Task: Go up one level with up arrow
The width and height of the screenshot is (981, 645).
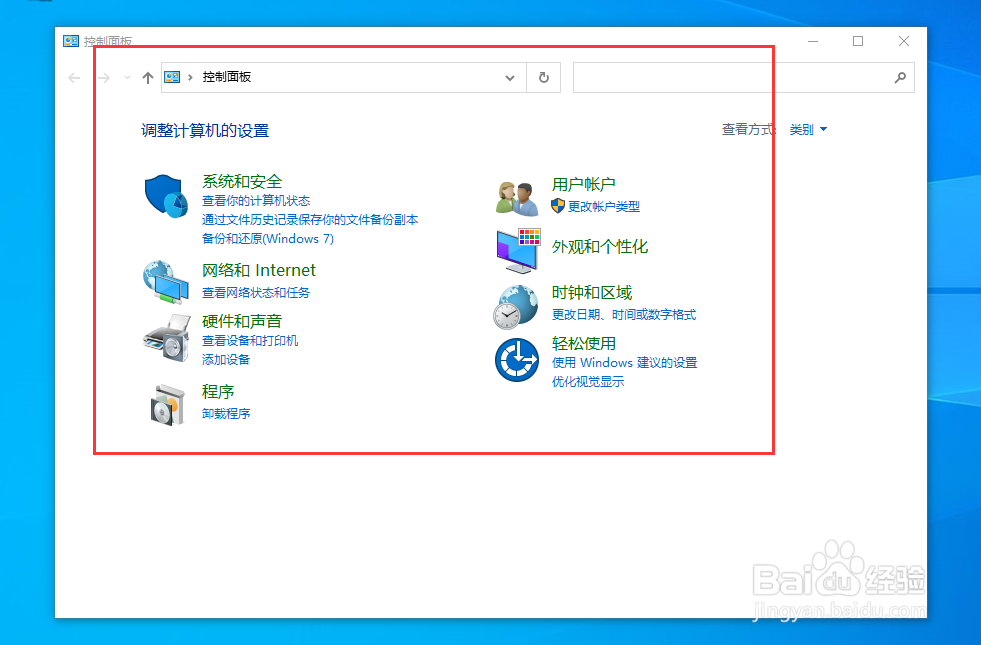Action: point(148,78)
